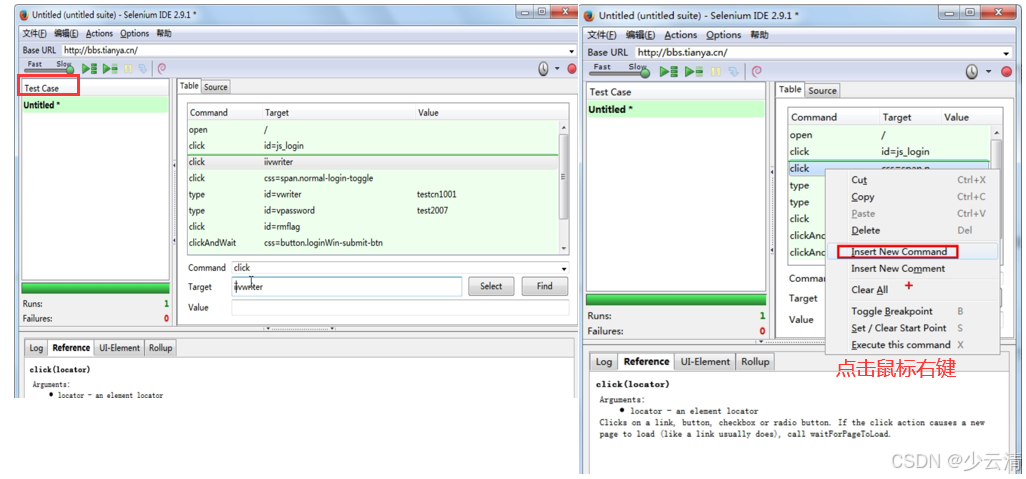Screen dimensions: 1026x479
Task: Choose Copy in the context menu
Action: coord(862,196)
